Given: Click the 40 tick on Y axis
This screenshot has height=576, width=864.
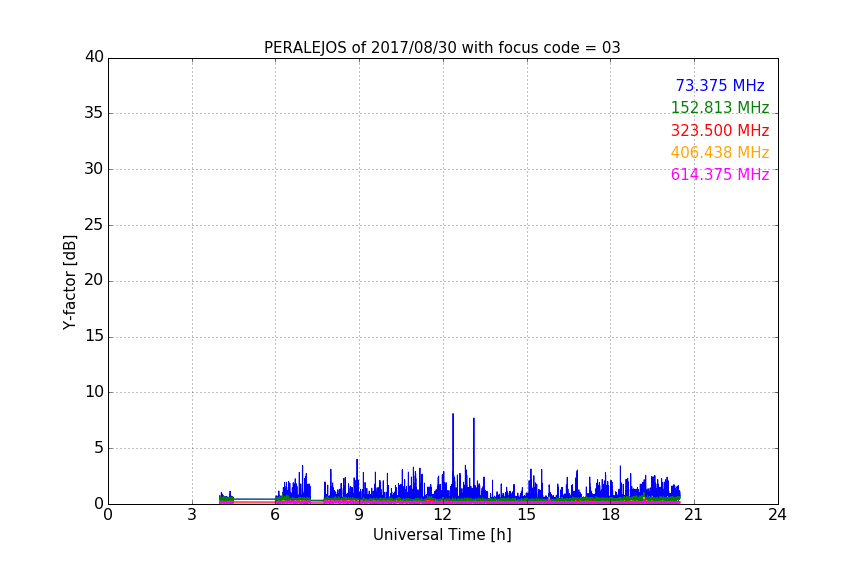Looking at the screenshot, I should tap(94, 57).
